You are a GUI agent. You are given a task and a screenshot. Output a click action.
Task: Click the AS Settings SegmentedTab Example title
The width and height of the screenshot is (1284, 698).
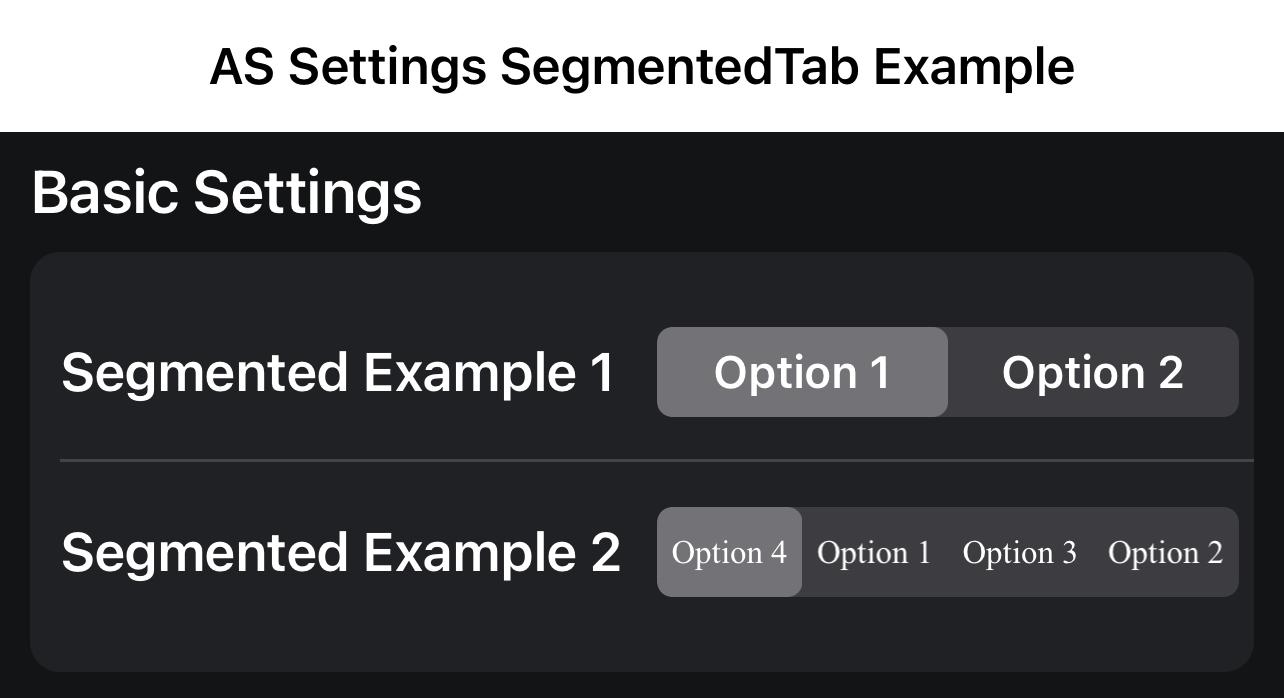point(642,67)
